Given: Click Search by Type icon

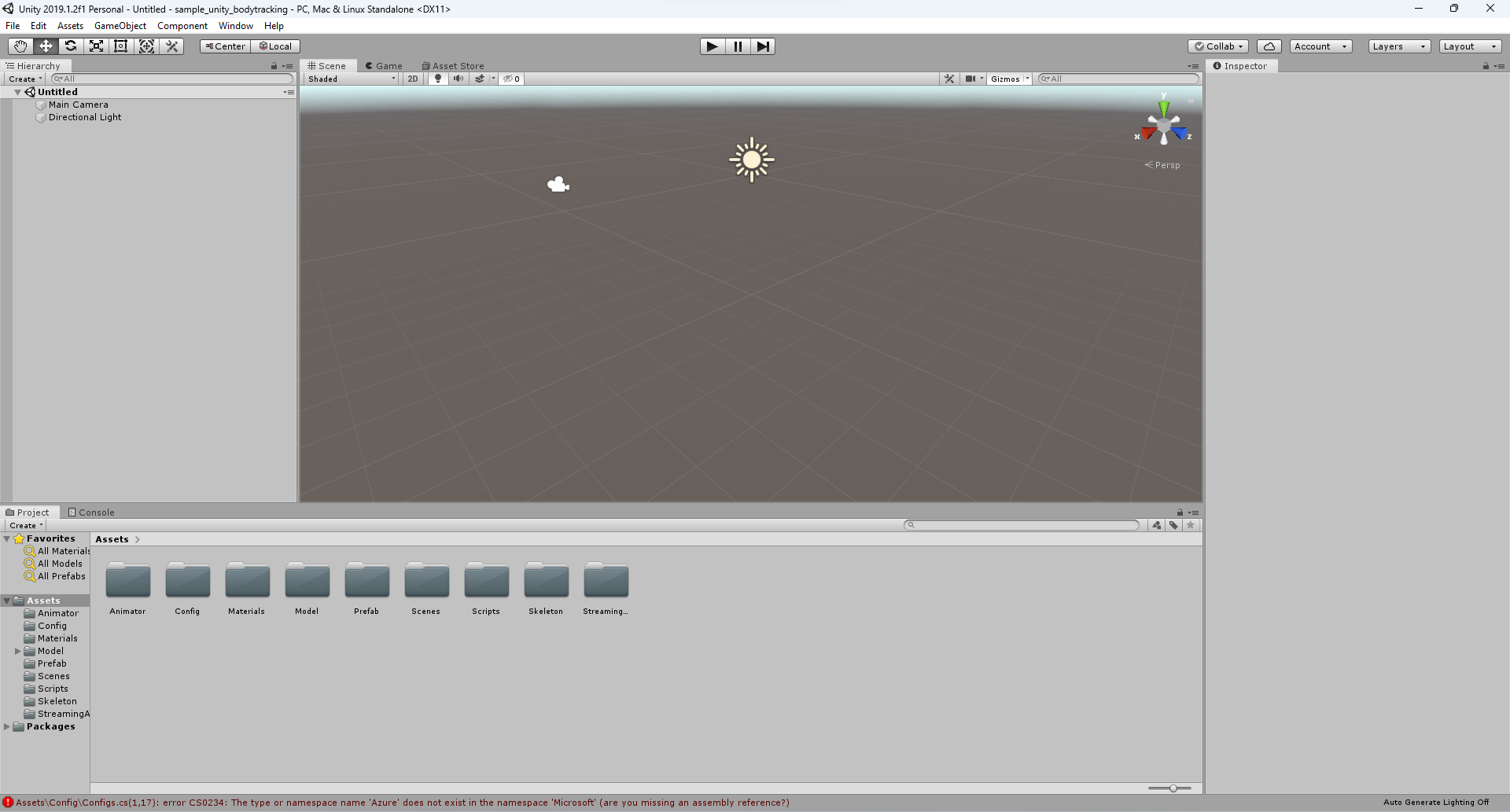Looking at the screenshot, I should 1156,525.
